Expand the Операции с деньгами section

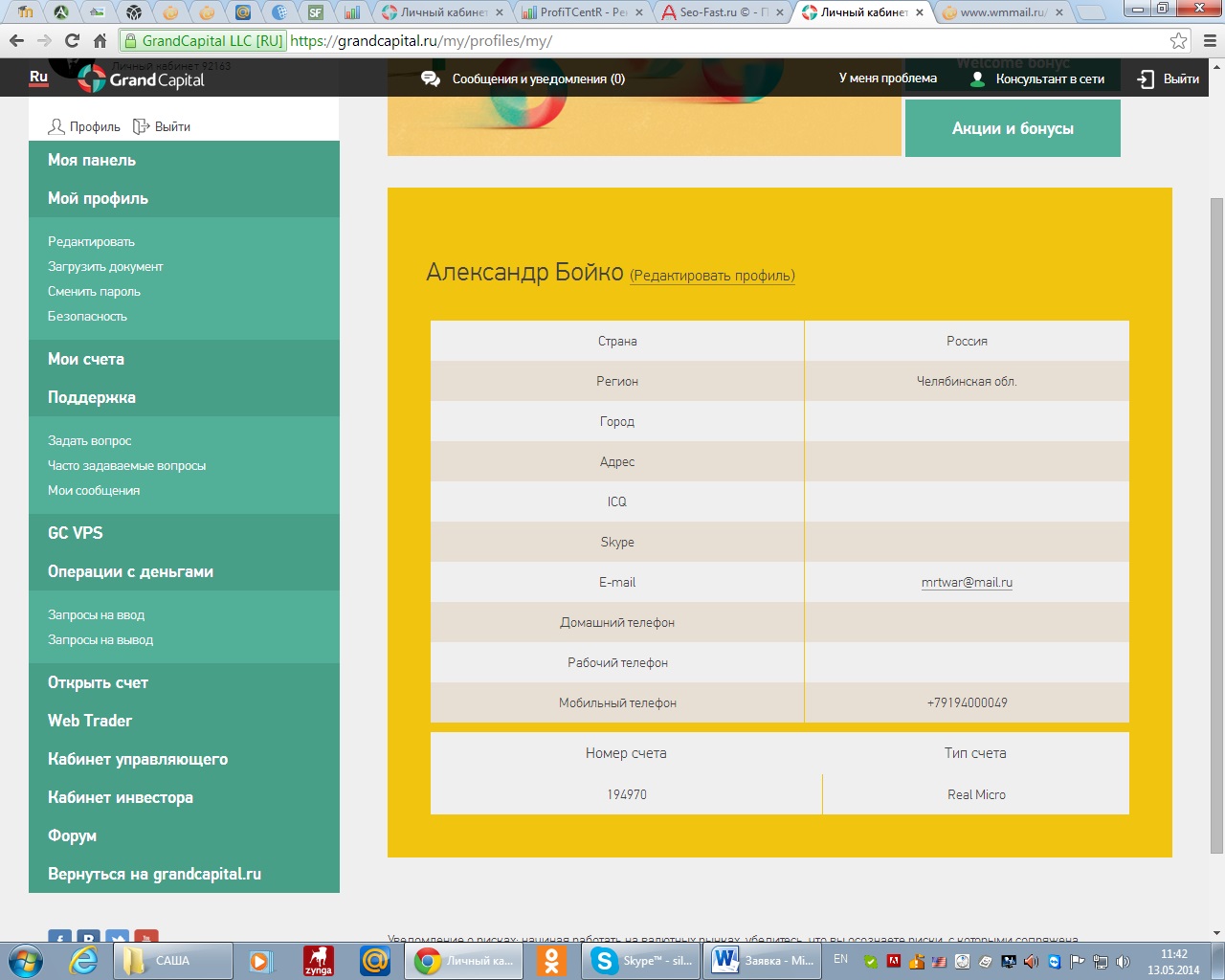tap(130, 571)
